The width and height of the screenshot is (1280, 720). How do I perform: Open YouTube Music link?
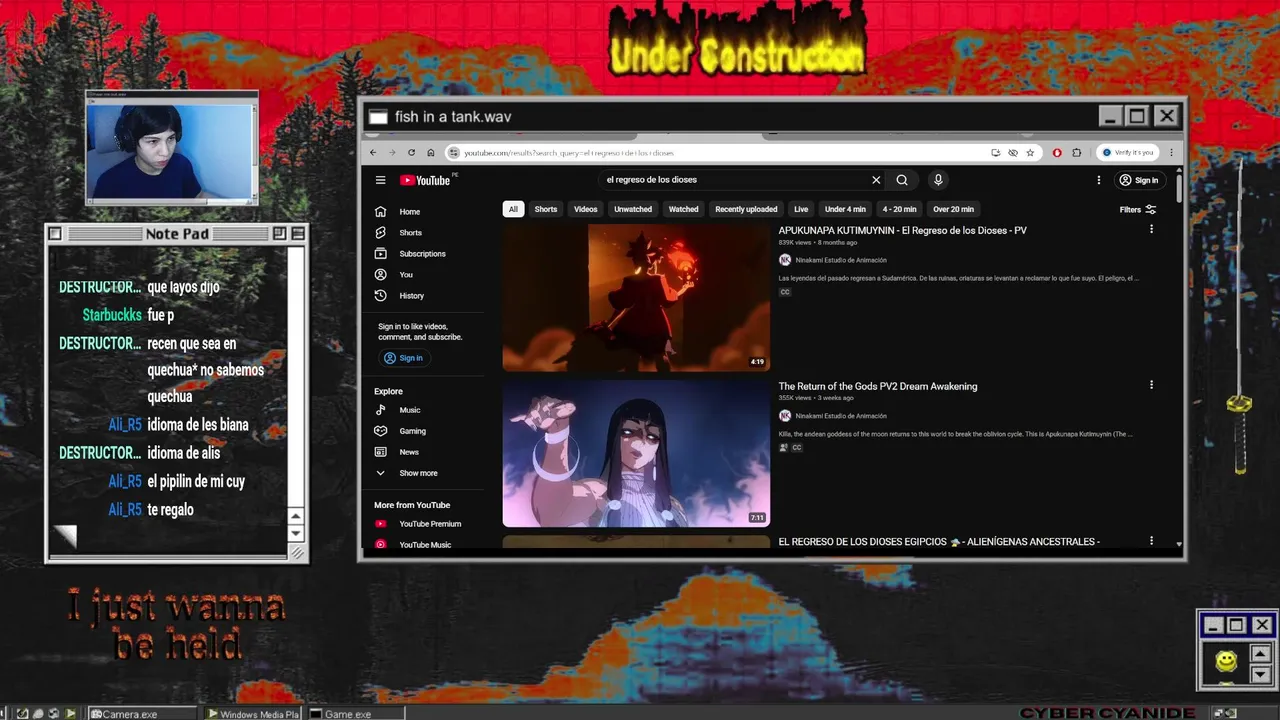(x=427, y=545)
